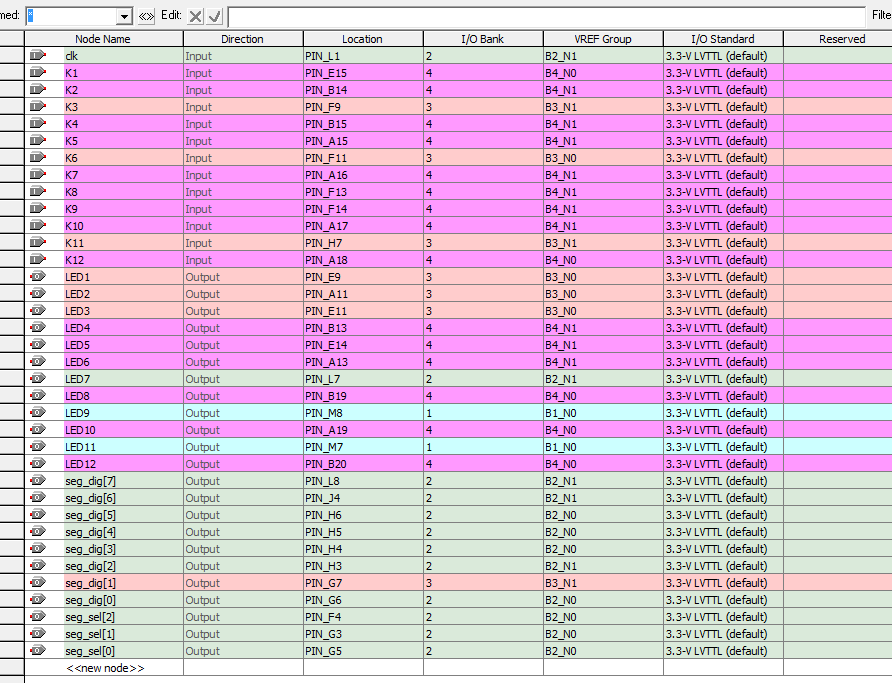Select the seg_dig[2] node name cell
Viewport: 892px width, 683px height.
123,565
